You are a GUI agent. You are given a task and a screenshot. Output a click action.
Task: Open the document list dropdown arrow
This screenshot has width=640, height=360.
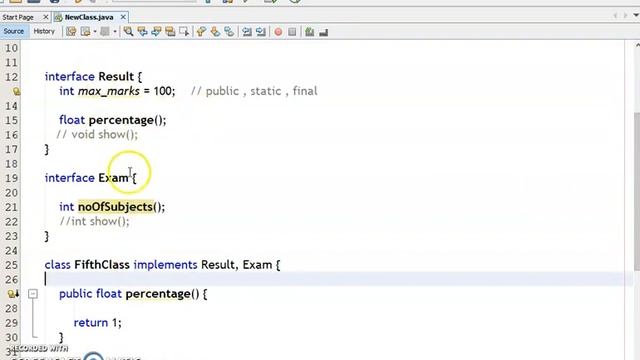pyautogui.click(x=636, y=16)
